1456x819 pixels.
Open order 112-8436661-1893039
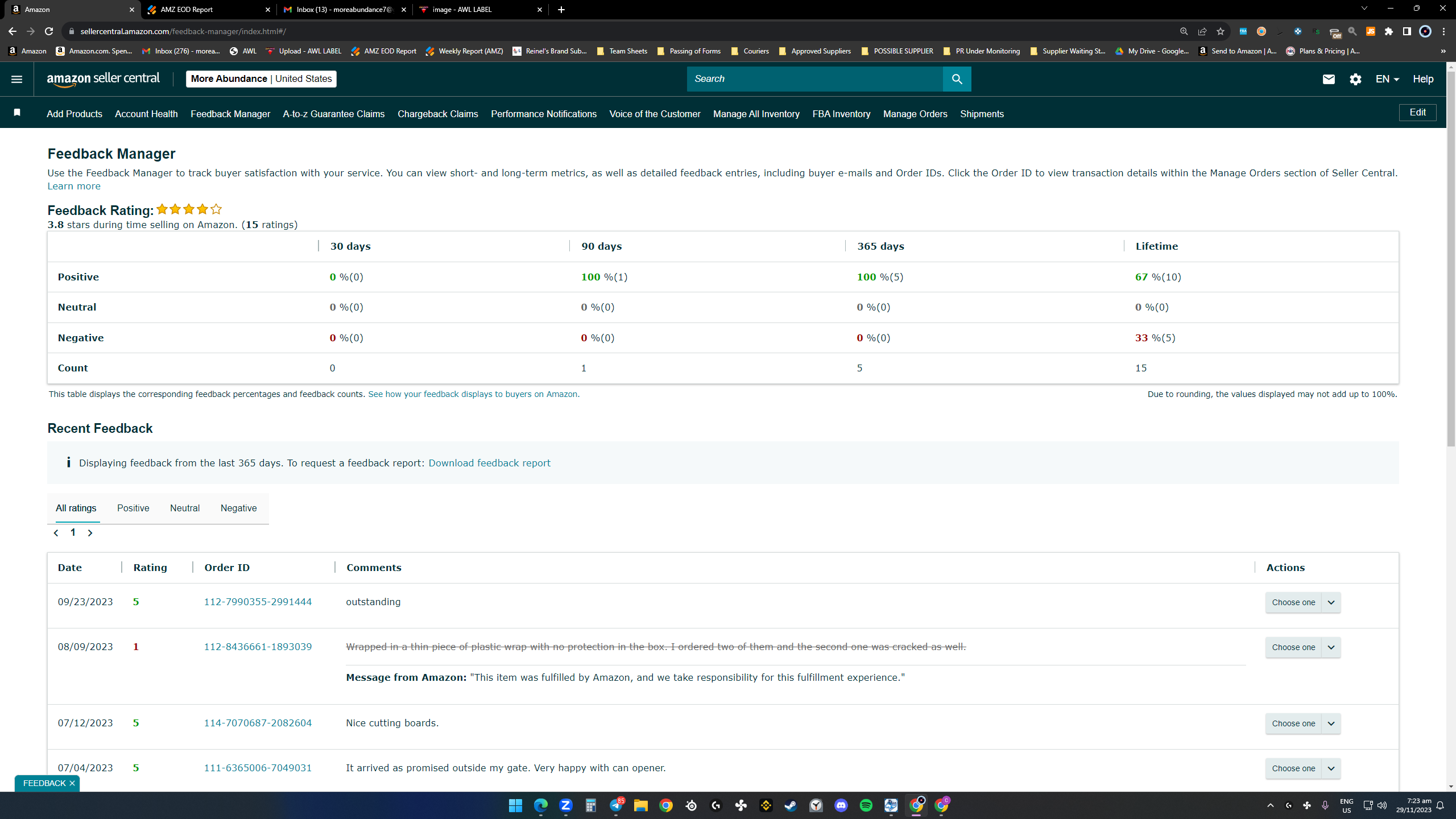[x=258, y=647]
